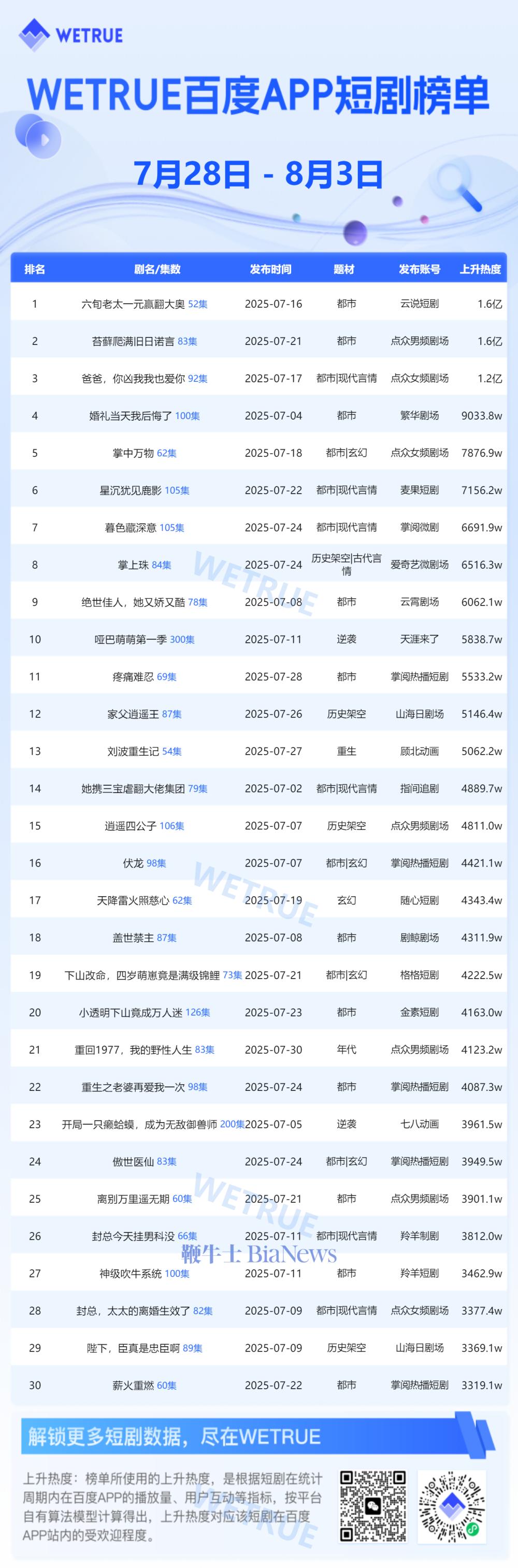Click the publisher 掌阅微剧

pyautogui.click(x=420, y=528)
